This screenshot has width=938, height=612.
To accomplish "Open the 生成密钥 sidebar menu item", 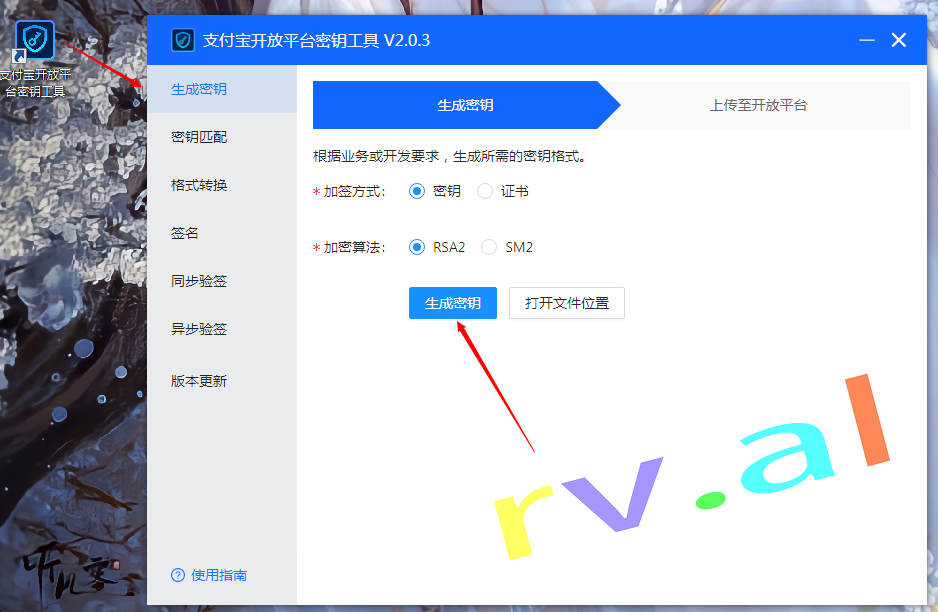I will (x=222, y=89).
